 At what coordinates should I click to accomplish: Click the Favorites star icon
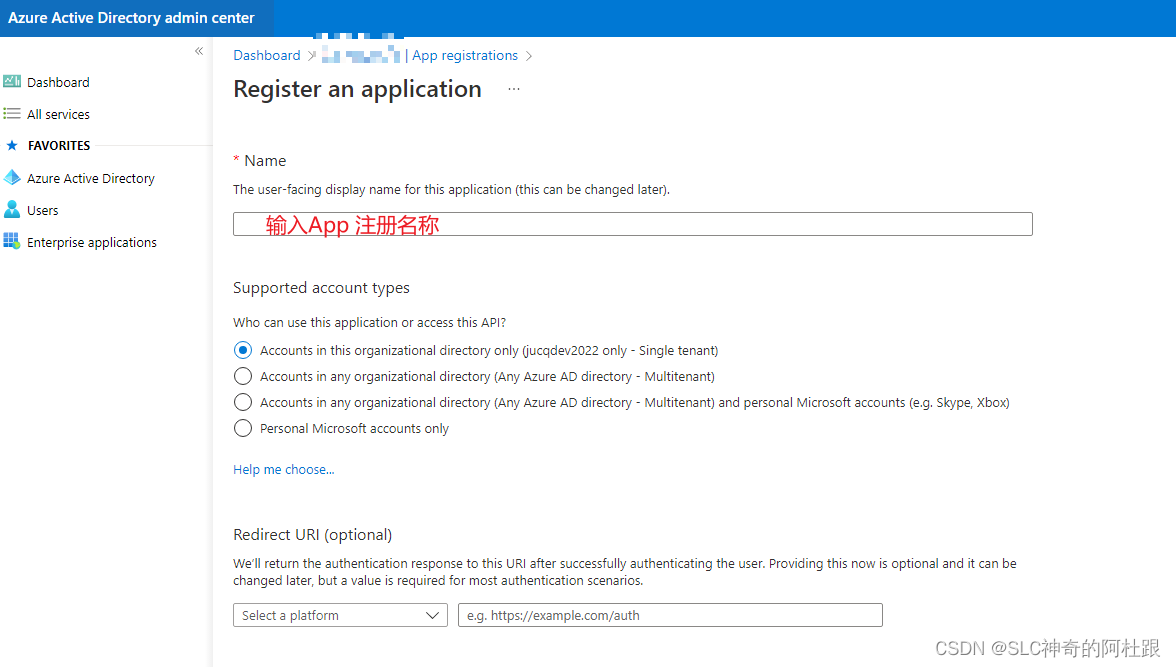(12, 145)
